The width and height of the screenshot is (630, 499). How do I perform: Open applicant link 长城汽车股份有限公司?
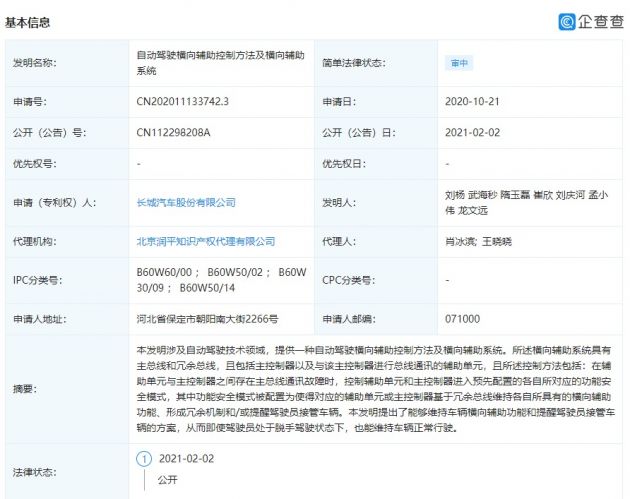[186, 202]
